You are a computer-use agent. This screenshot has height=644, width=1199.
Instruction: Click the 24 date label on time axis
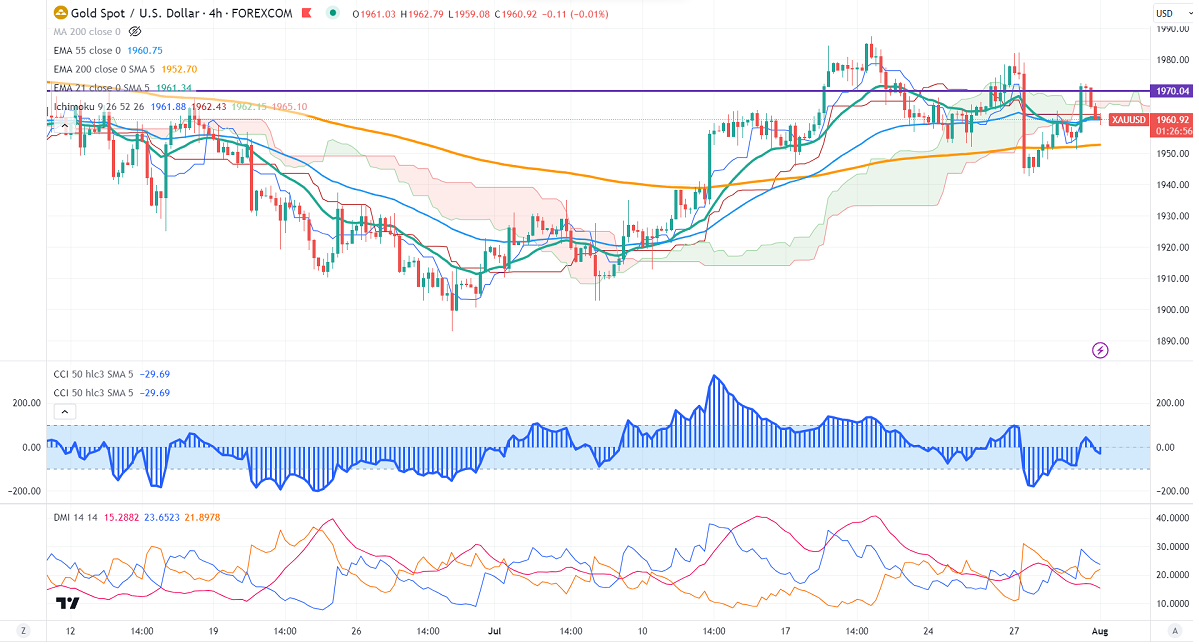928,631
